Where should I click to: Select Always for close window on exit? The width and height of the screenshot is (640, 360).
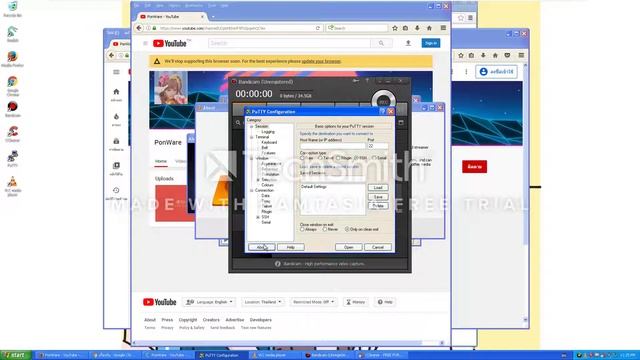[x=302, y=229]
